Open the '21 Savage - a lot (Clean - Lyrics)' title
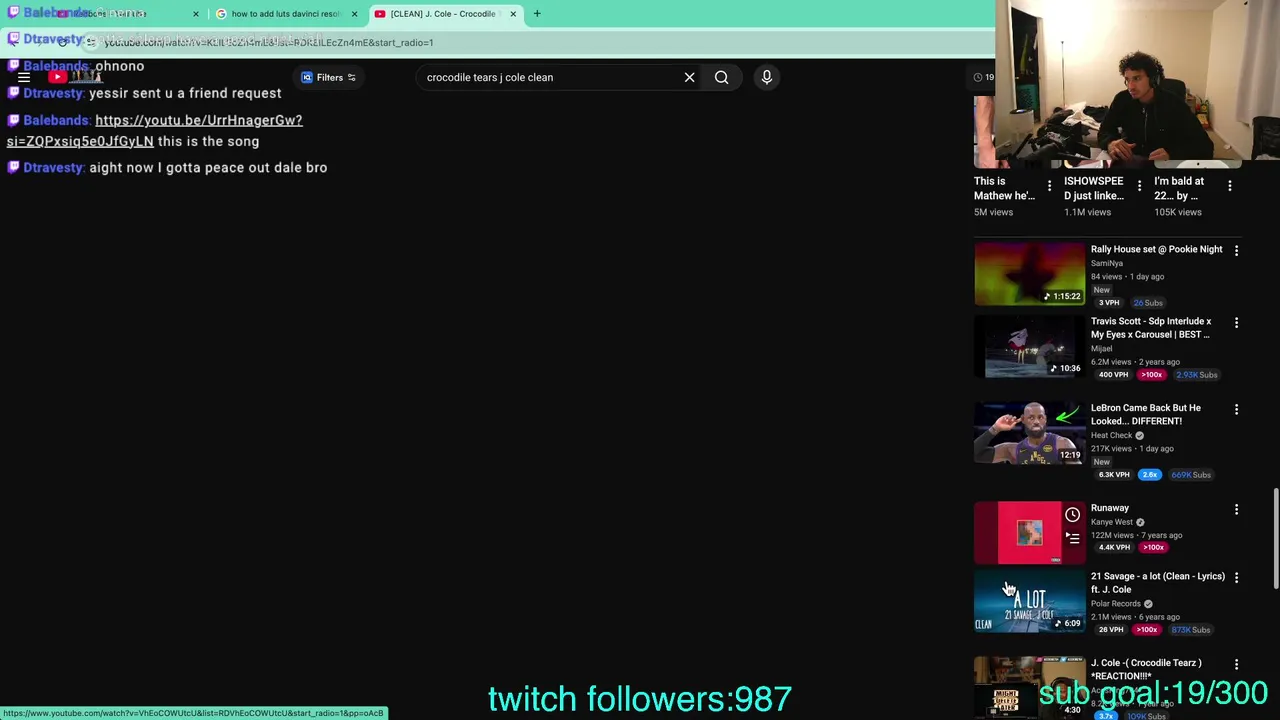1280x720 pixels. tap(1158, 582)
